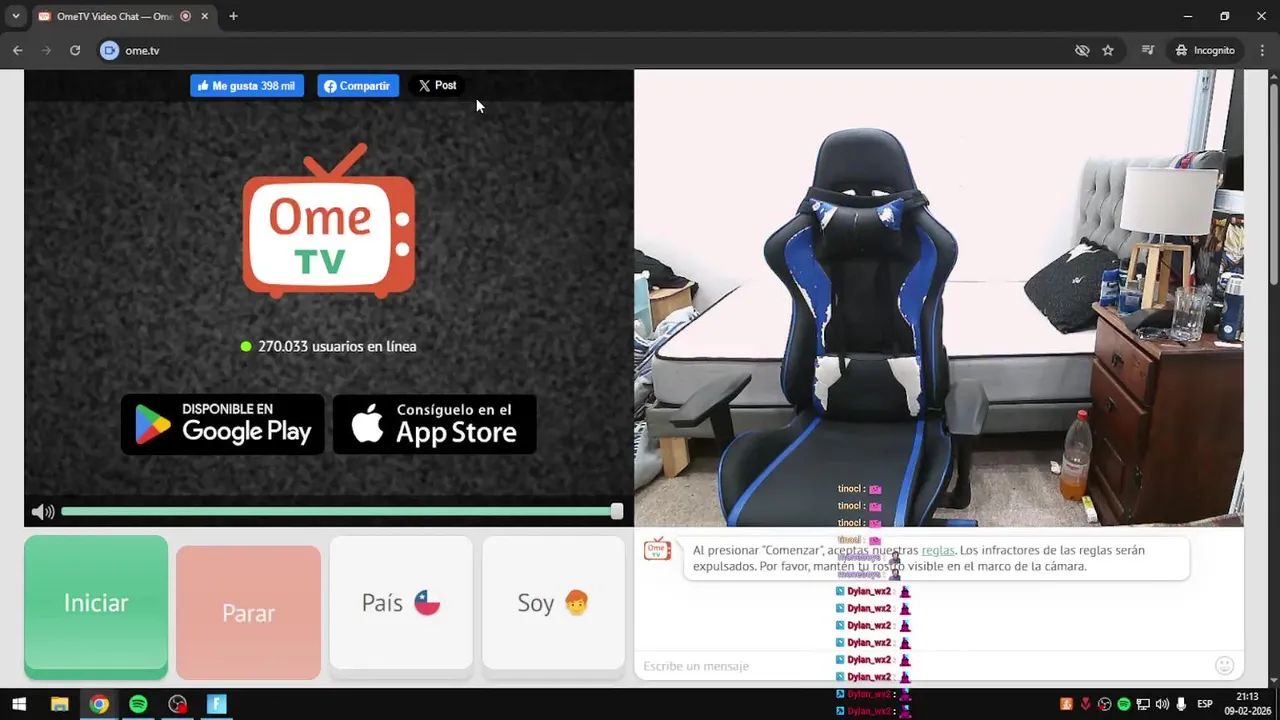Click the tracking protection eye icon
The image size is (1280, 720).
(x=1082, y=50)
